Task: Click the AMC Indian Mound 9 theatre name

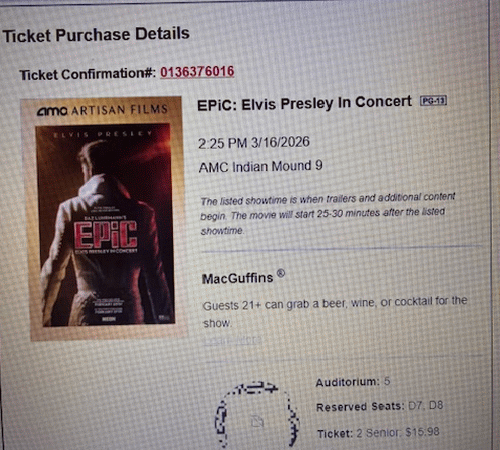Action: (260, 166)
